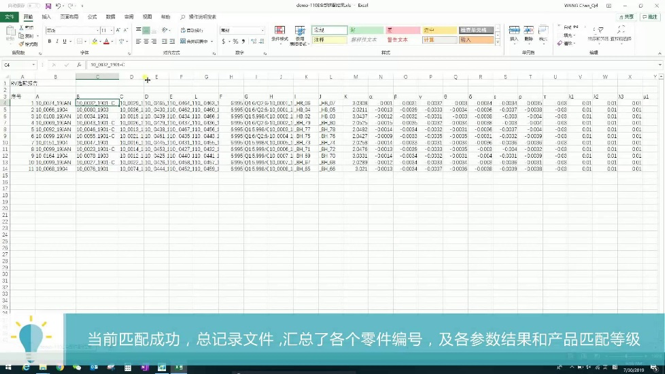
Task: Open the cell Format button
Action: click(543, 34)
